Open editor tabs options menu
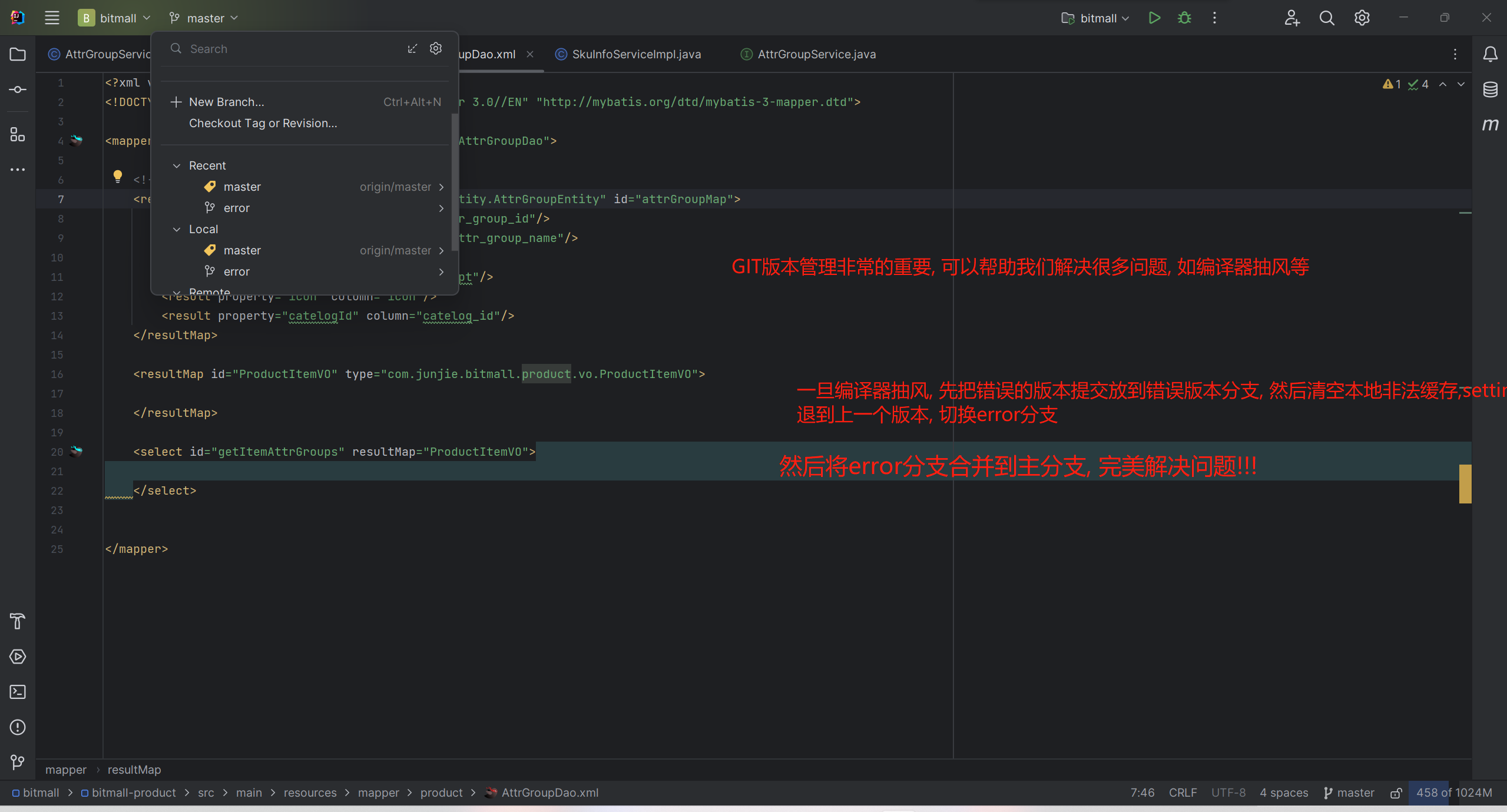This screenshot has height=812, width=1507. coord(1455,54)
